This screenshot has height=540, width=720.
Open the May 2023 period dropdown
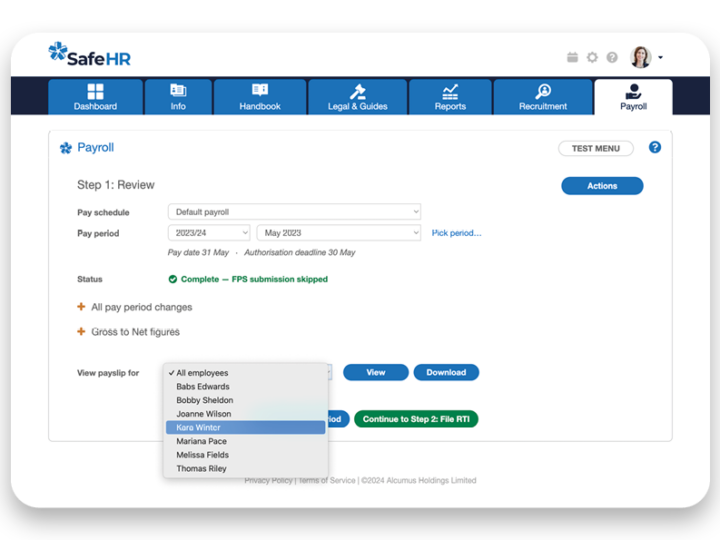click(339, 233)
